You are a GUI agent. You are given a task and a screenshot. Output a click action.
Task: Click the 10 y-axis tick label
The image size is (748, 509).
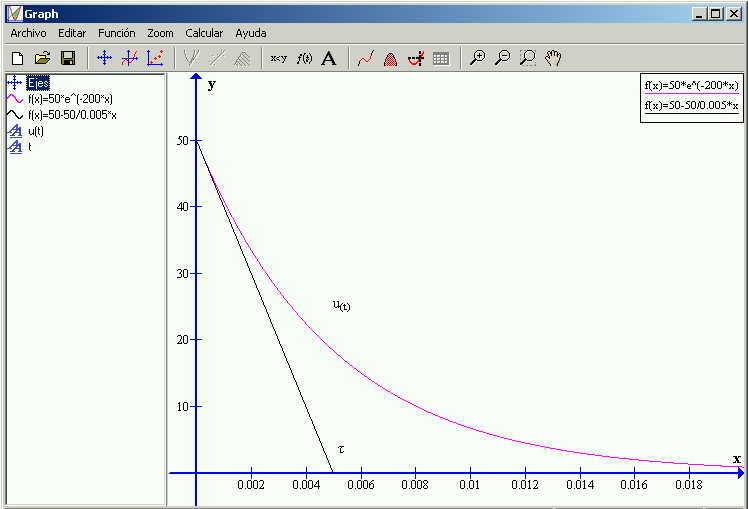182,407
